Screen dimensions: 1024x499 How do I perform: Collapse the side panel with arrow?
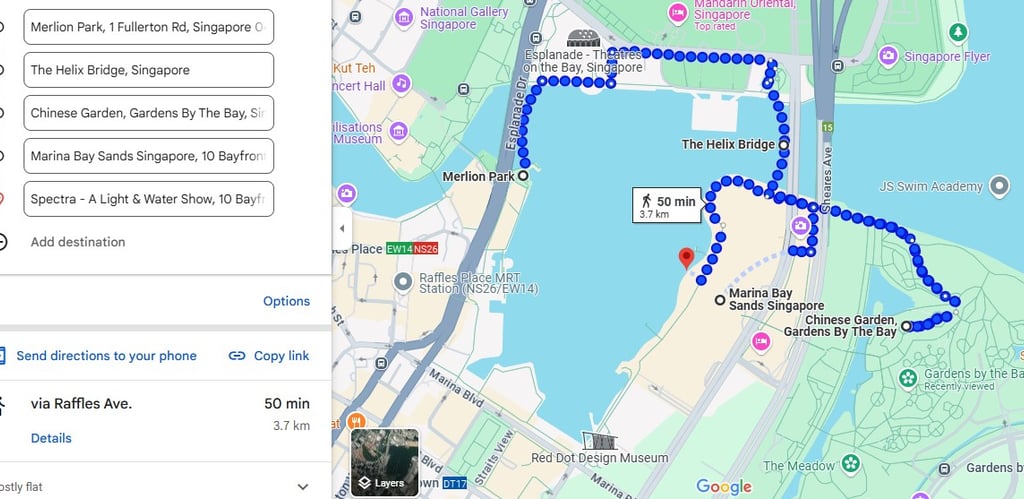coord(342,229)
